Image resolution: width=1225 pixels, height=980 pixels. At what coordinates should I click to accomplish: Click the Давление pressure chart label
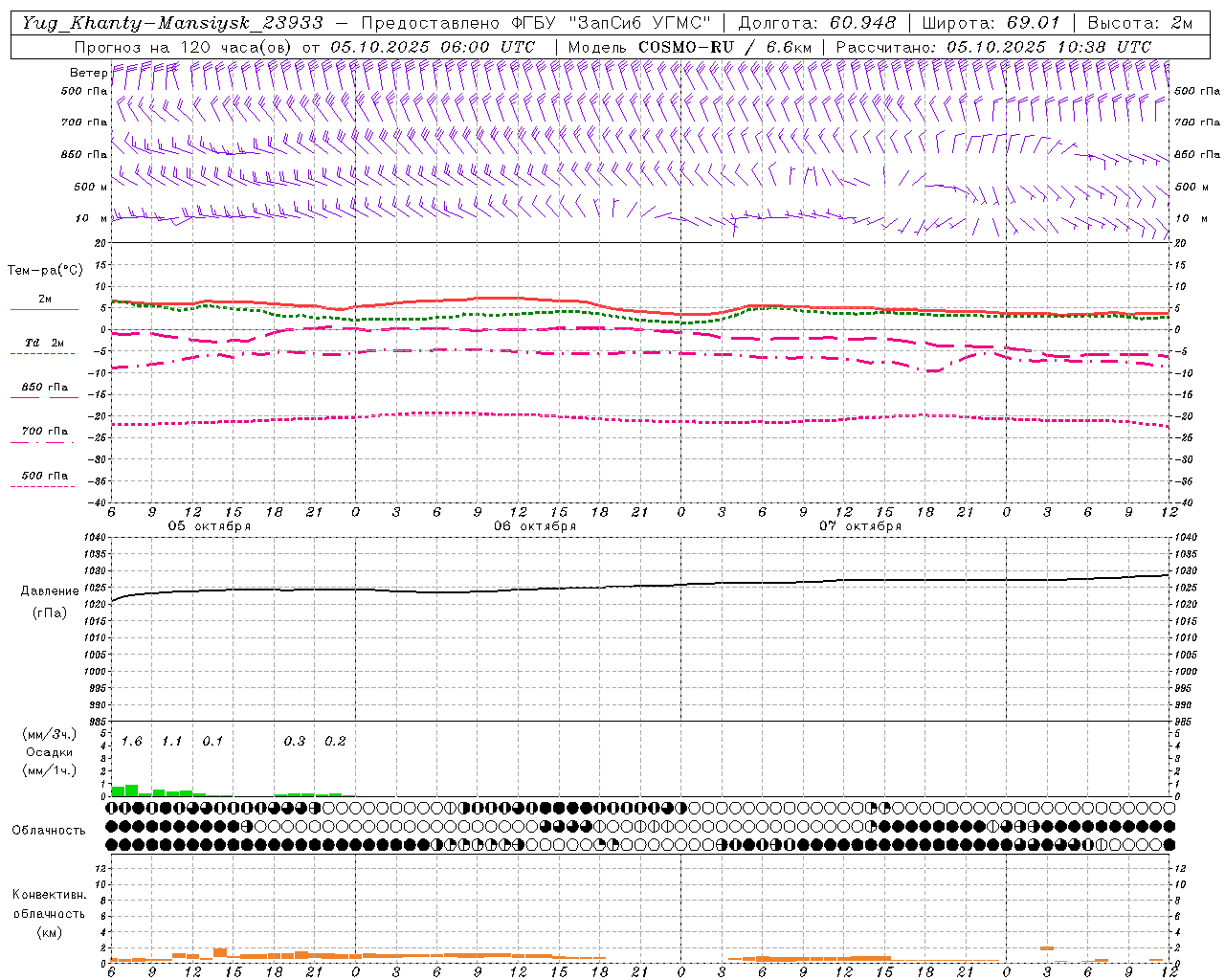pos(50,591)
